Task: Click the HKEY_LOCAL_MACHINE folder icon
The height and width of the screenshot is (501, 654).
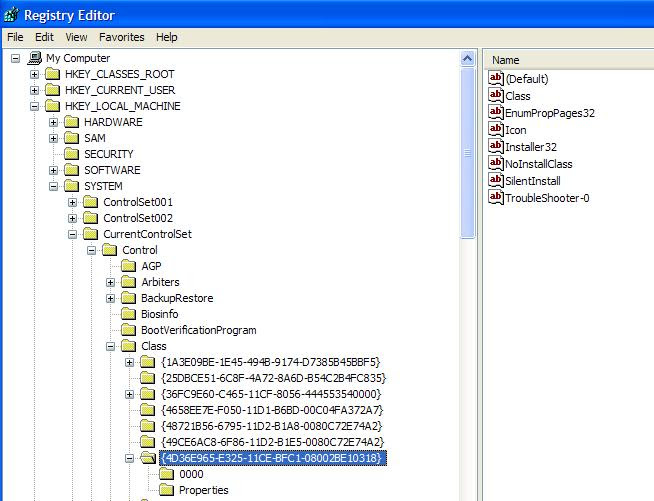Action: pos(53,106)
